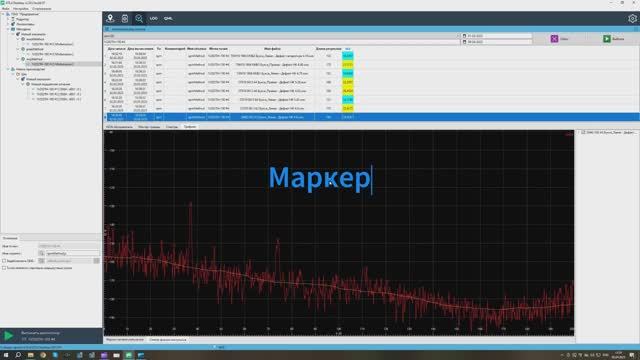Click the yellow value cell in the second table row
Screen dimensions: 640x360
(x=348, y=64)
